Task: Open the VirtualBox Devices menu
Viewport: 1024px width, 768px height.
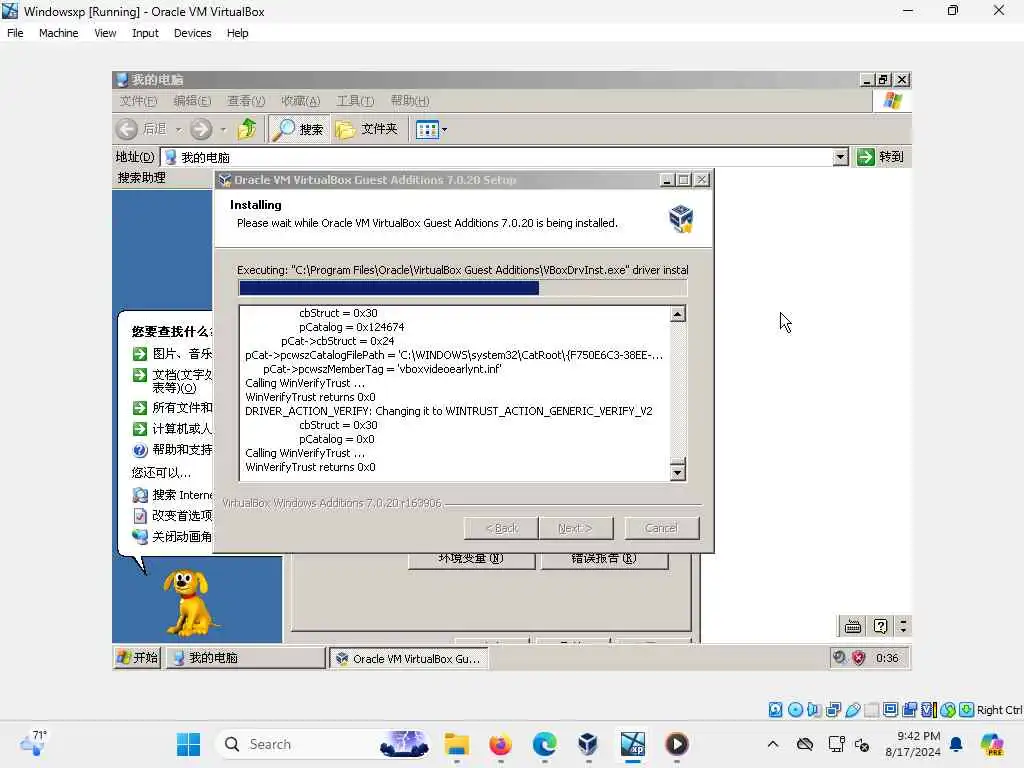Action: coord(193,33)
